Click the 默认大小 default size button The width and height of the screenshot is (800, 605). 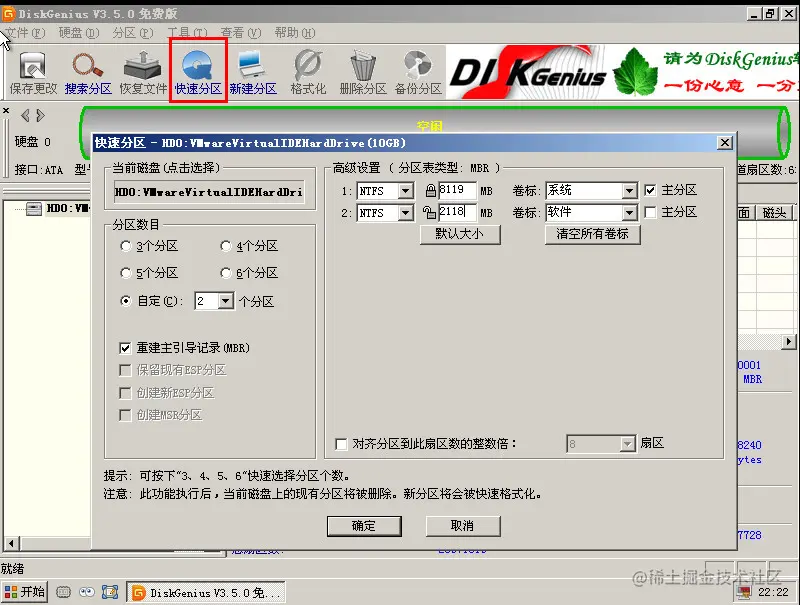click(x=460, y=234)
